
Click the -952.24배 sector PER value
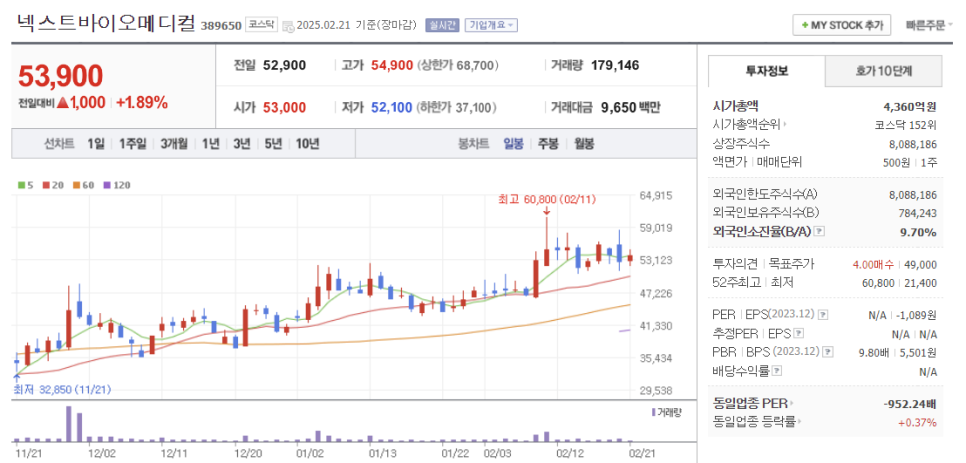point(910,404)
